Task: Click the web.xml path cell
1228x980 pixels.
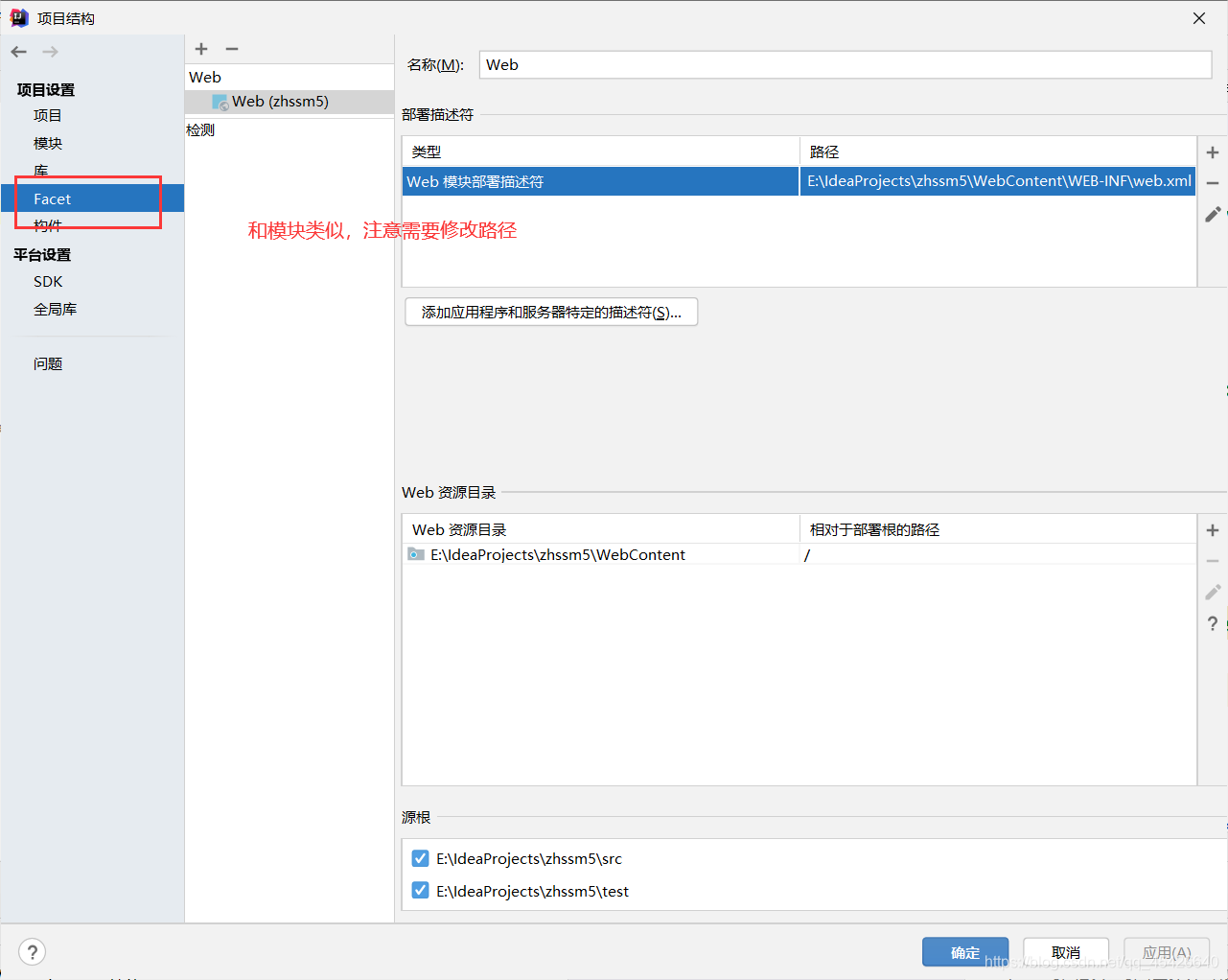Action: click(x=998, y=181)
